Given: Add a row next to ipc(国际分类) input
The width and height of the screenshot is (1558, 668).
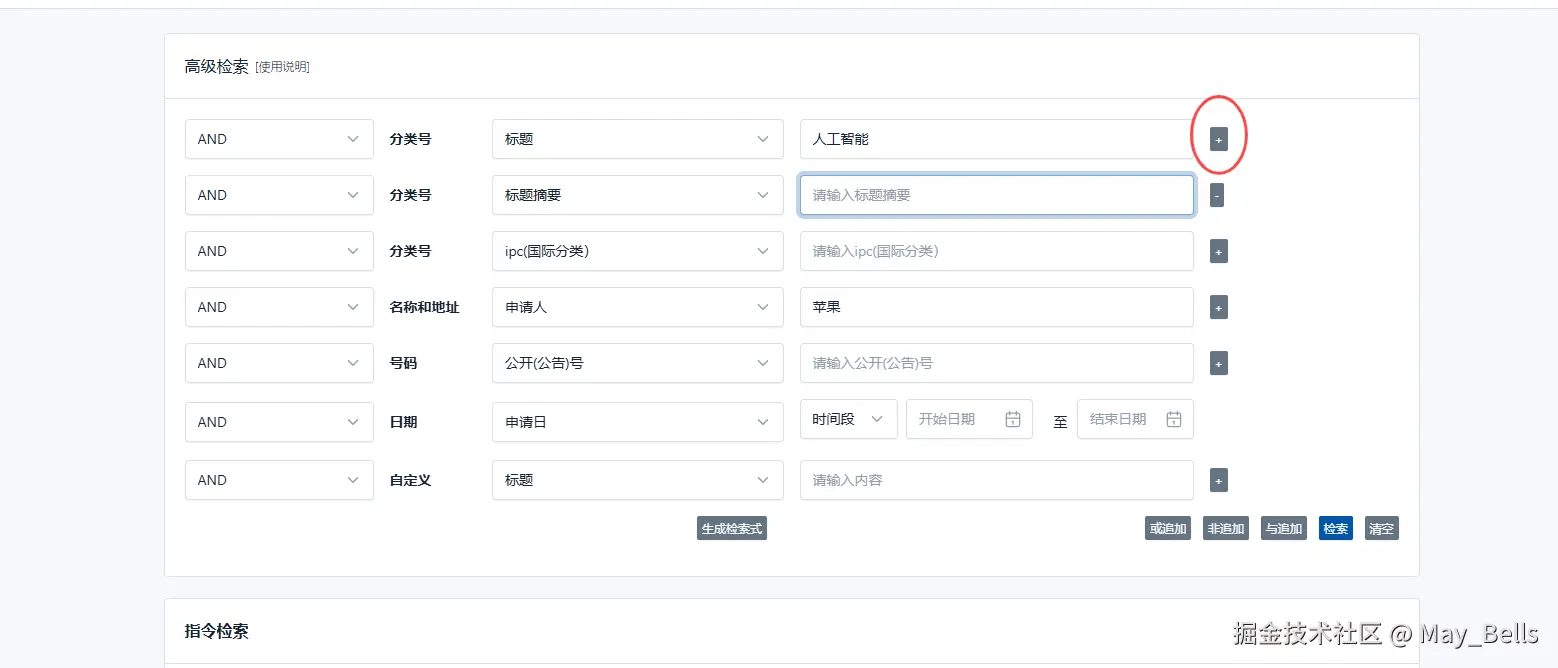Looking at the screenshot, I should point(1218,252).
